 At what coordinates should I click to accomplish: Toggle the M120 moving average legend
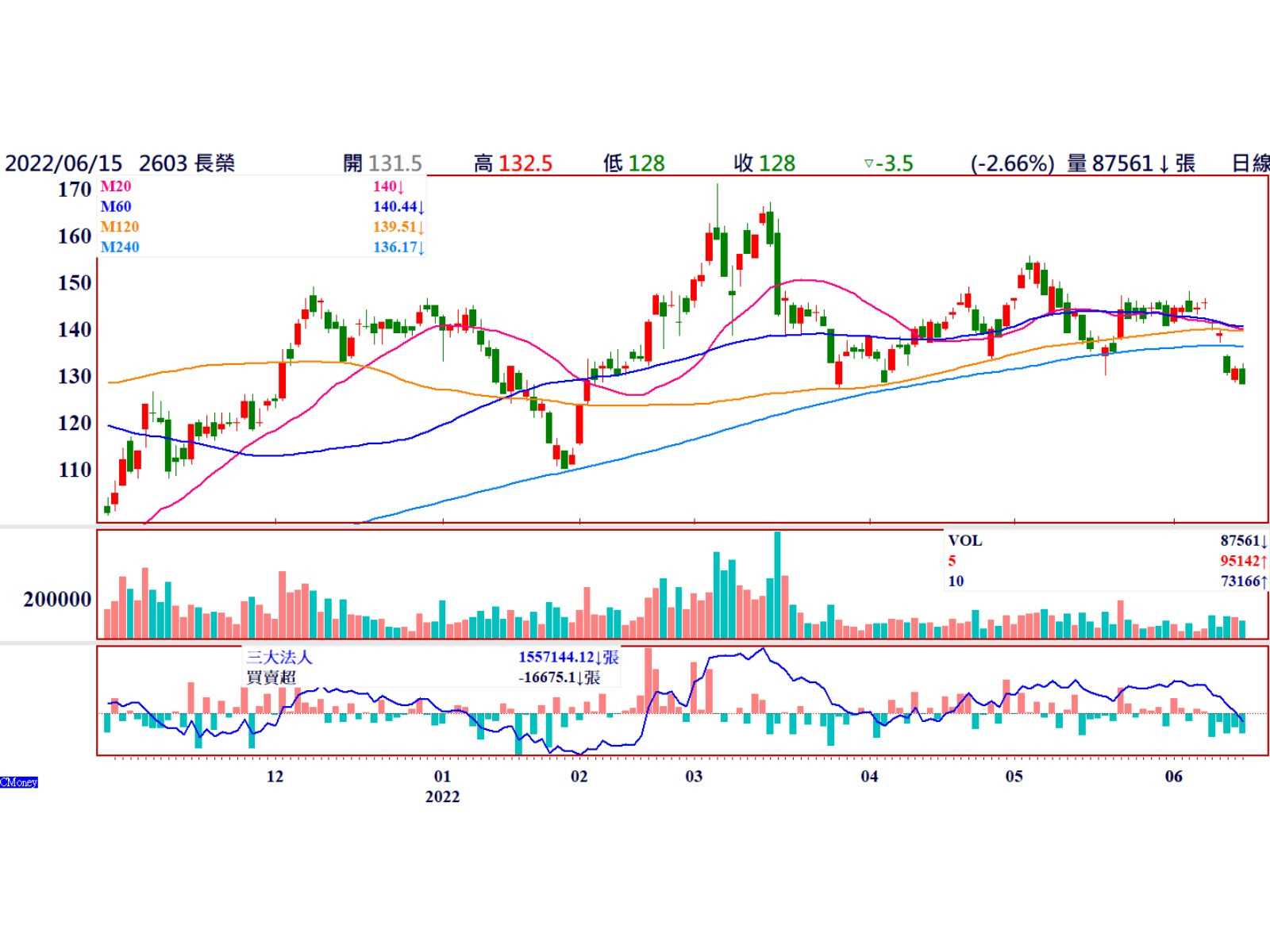click(119, 227)
